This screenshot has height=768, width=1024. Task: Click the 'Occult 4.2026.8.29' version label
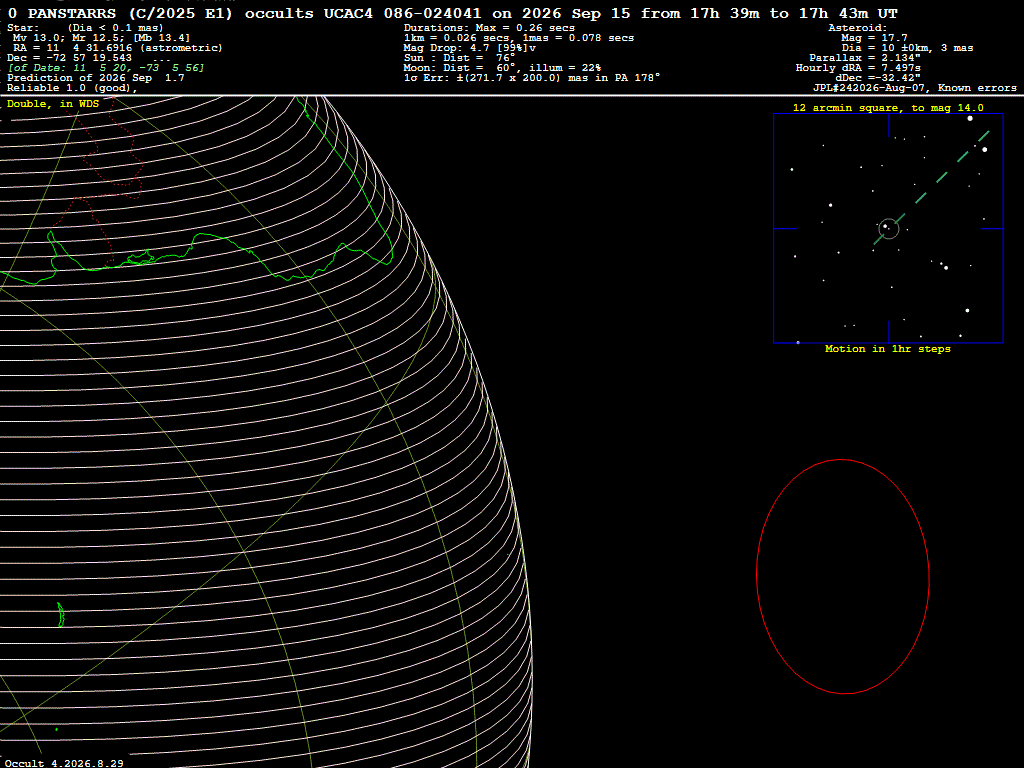point(64,763)
